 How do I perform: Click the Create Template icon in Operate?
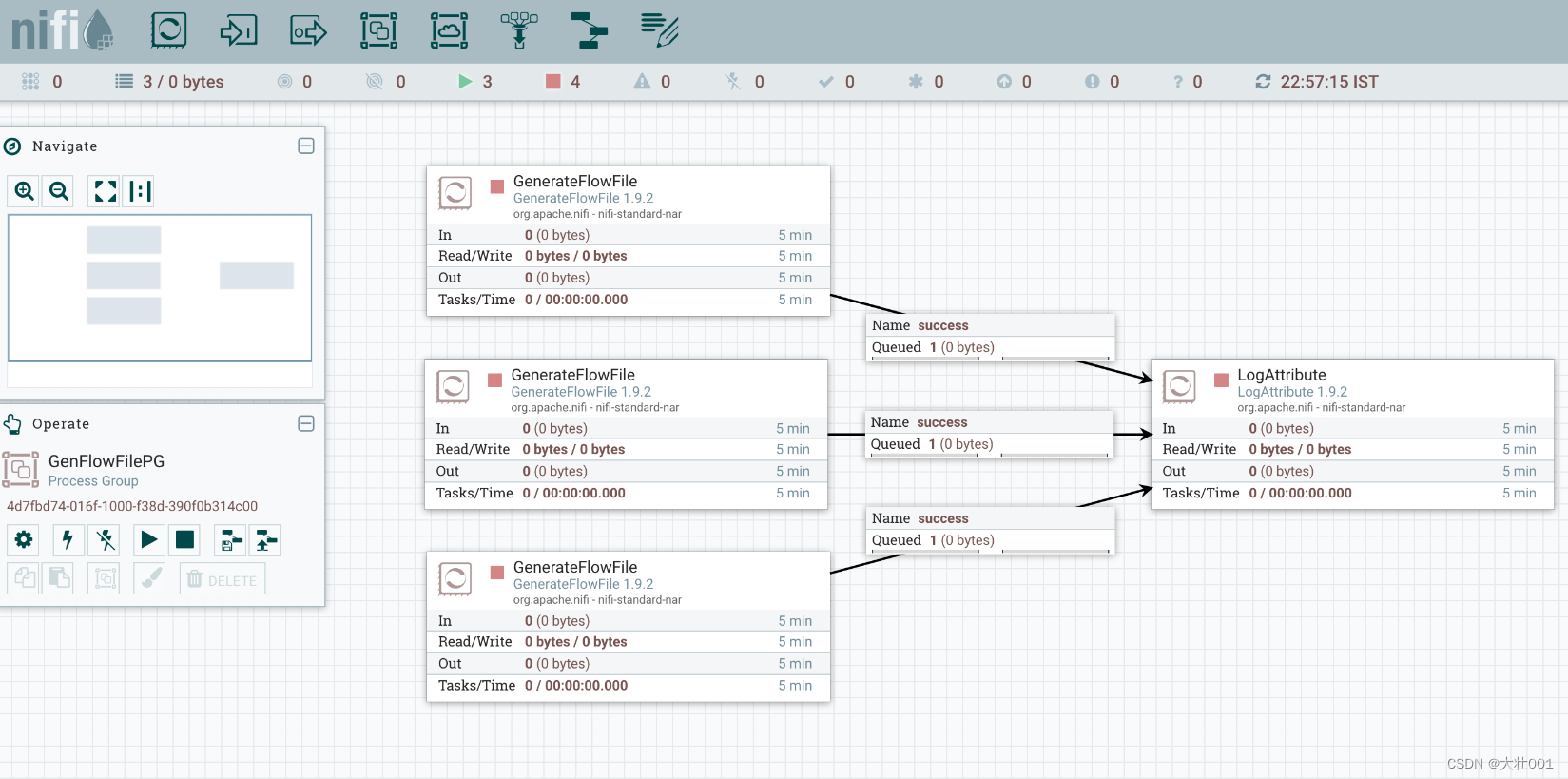[x=230, y=540]
